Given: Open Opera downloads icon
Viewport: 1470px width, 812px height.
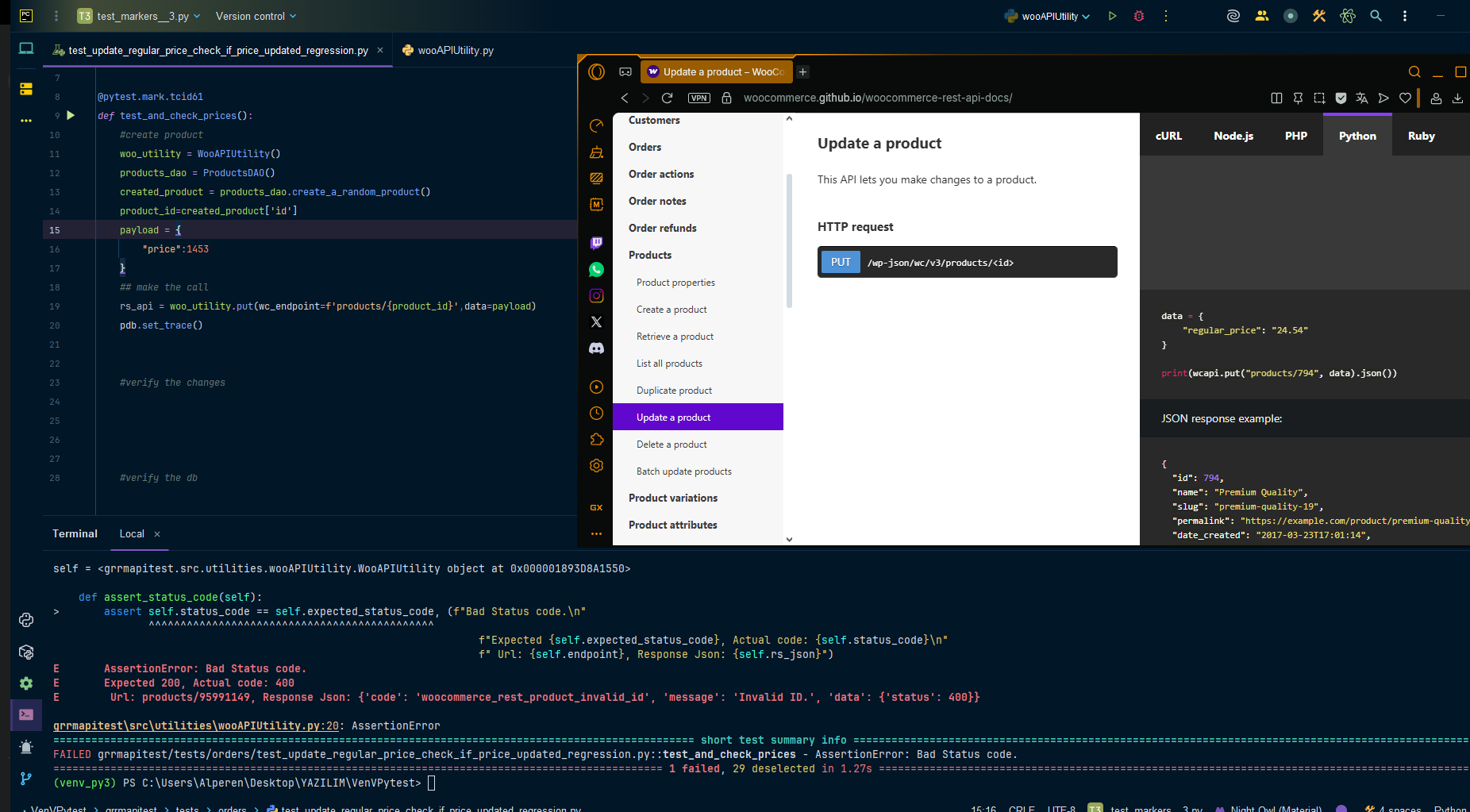Looking at the screenshot, I should (1457, 98).
